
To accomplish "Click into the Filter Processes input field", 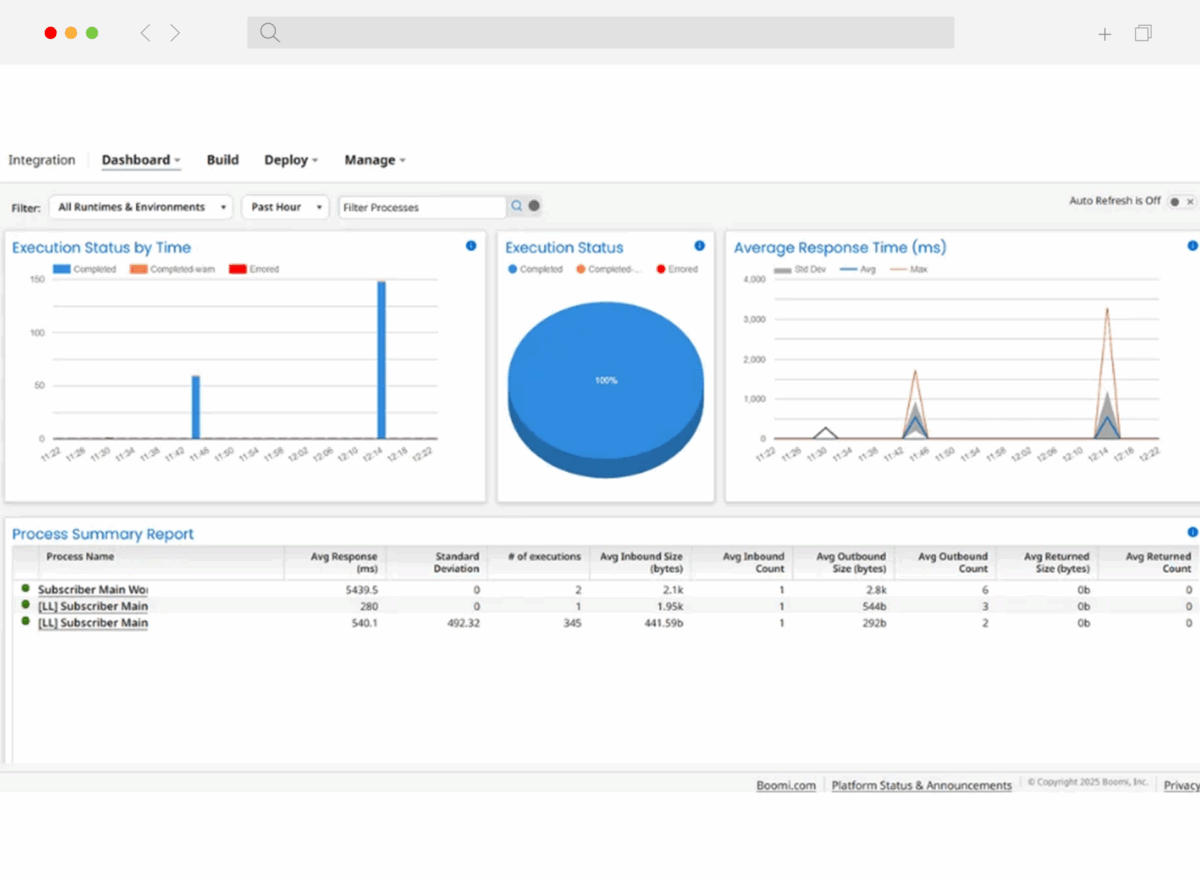I will [x=420, y=207].
